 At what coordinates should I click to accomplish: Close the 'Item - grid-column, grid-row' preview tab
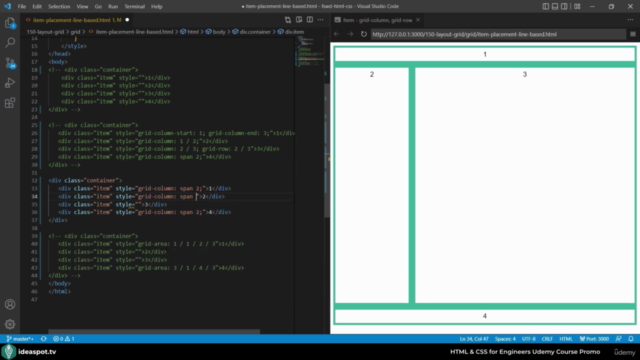click(418, 20)
